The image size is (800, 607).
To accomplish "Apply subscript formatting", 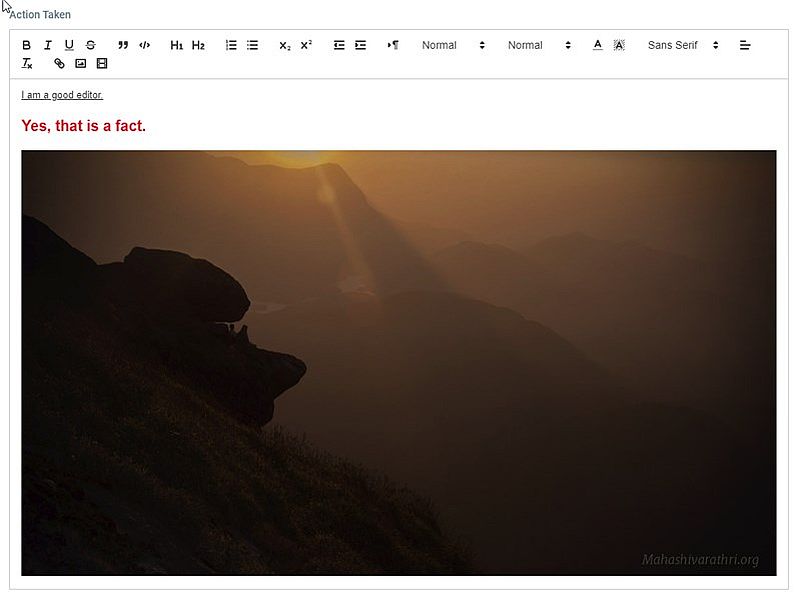I will 285,45.
